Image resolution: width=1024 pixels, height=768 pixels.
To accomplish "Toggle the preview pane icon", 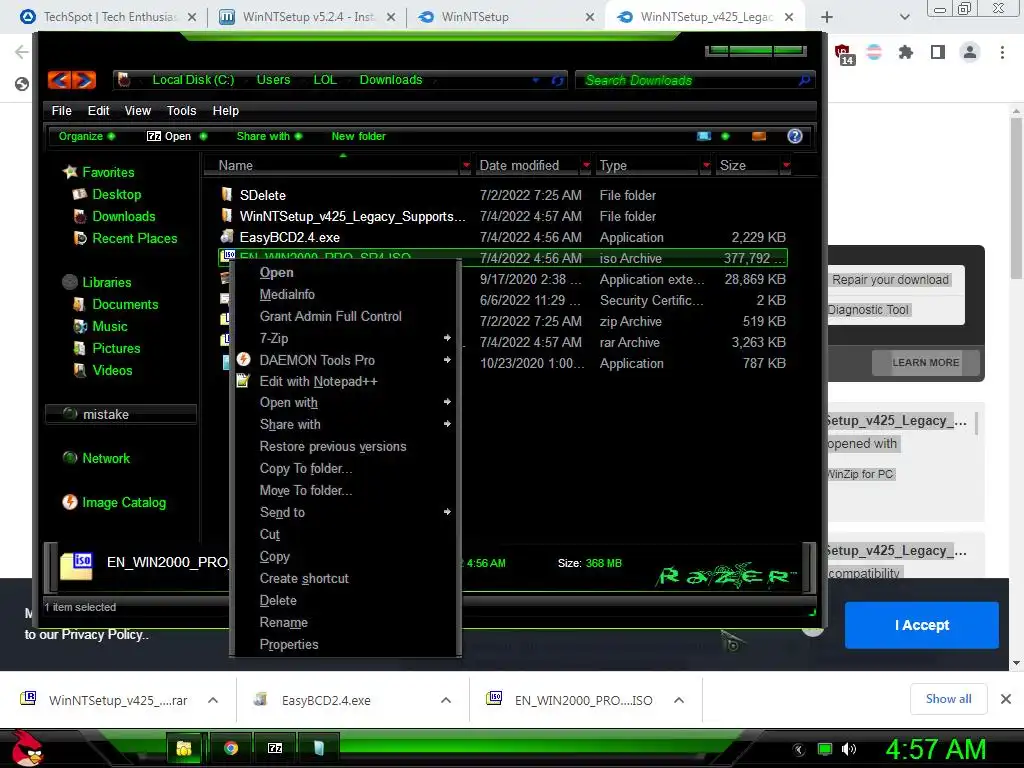I will 759,136.
